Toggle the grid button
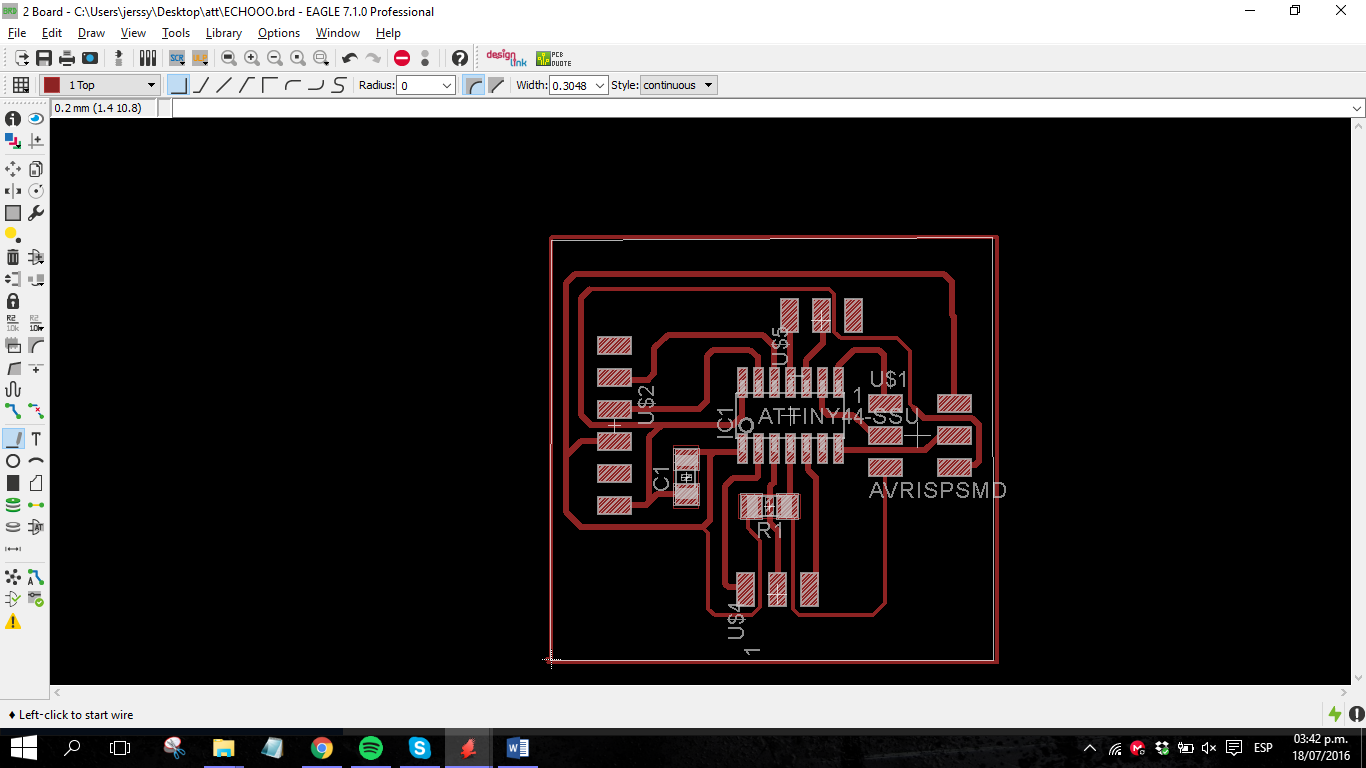The image size is (1366, 768). (20, 85)
